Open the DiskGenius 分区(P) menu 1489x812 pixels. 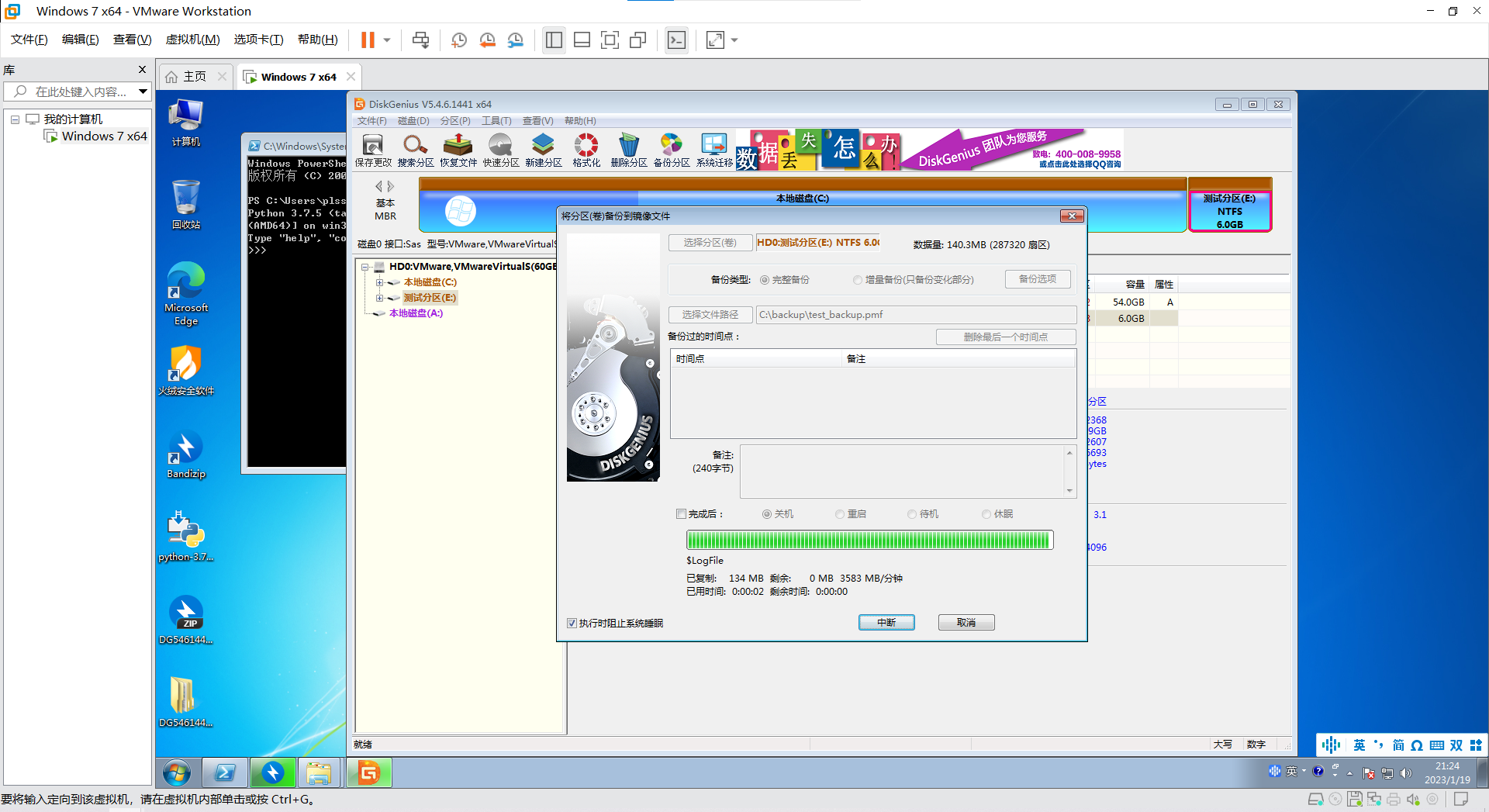455,121
